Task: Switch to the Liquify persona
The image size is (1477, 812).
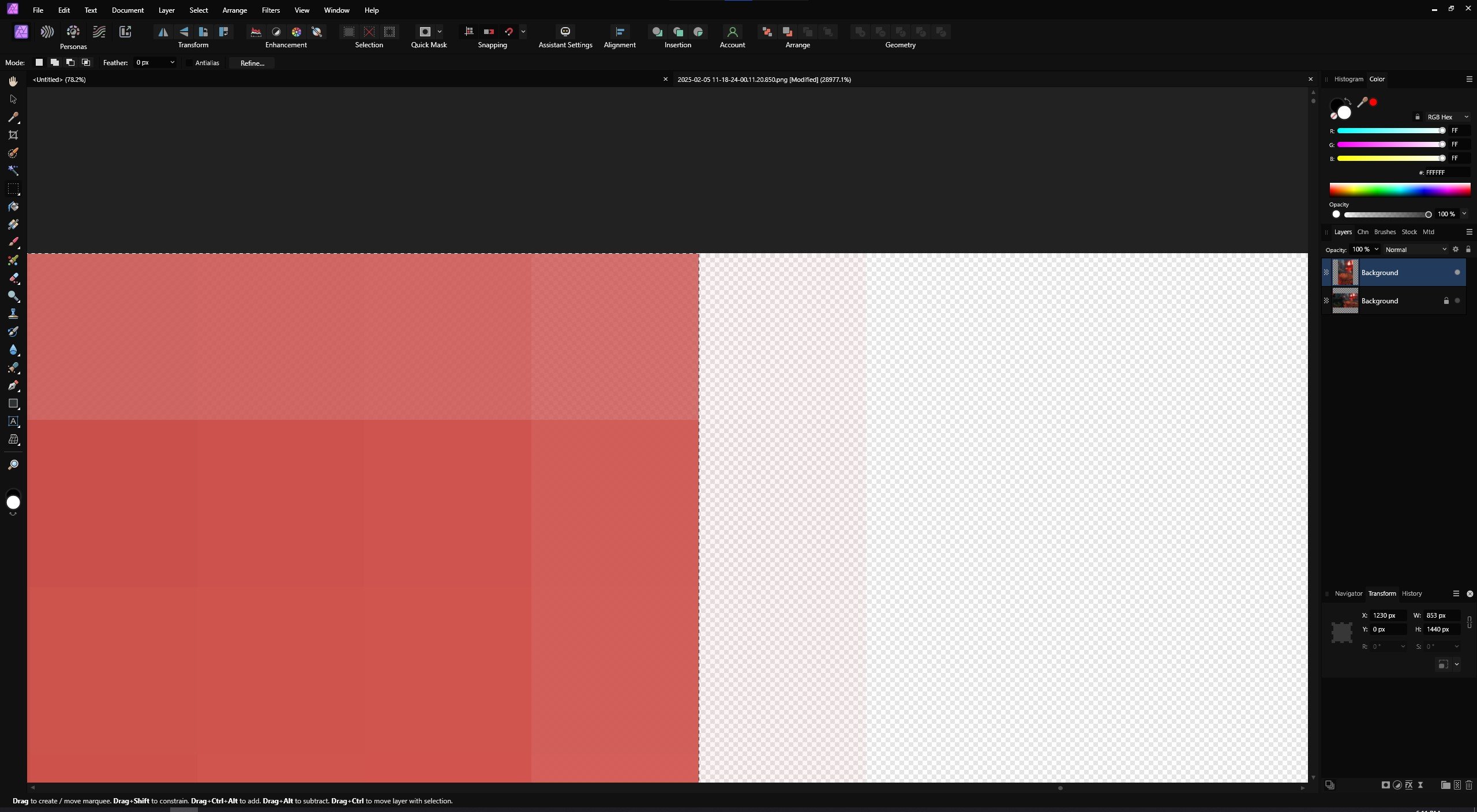Action: 47,32
